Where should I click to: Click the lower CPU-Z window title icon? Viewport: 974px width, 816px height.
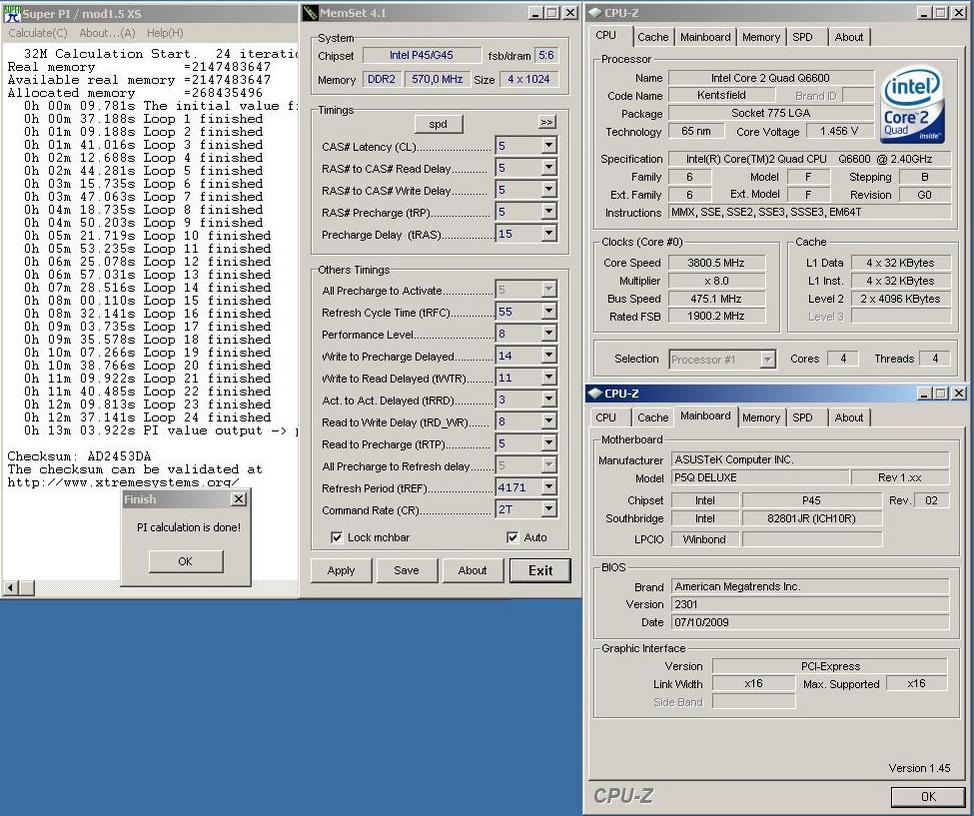(595, 393)
